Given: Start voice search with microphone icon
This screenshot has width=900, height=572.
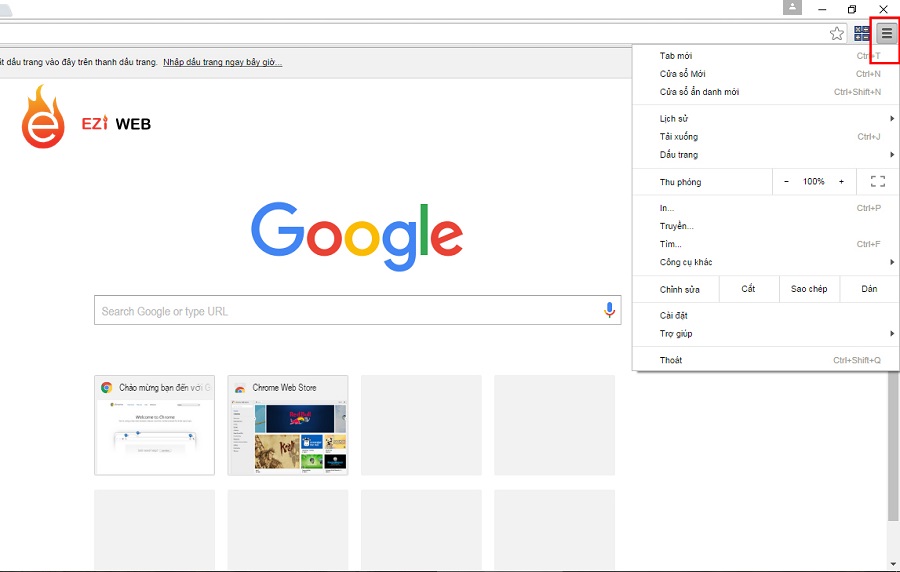Looking at the screenshot, I should tap(609, 310).
